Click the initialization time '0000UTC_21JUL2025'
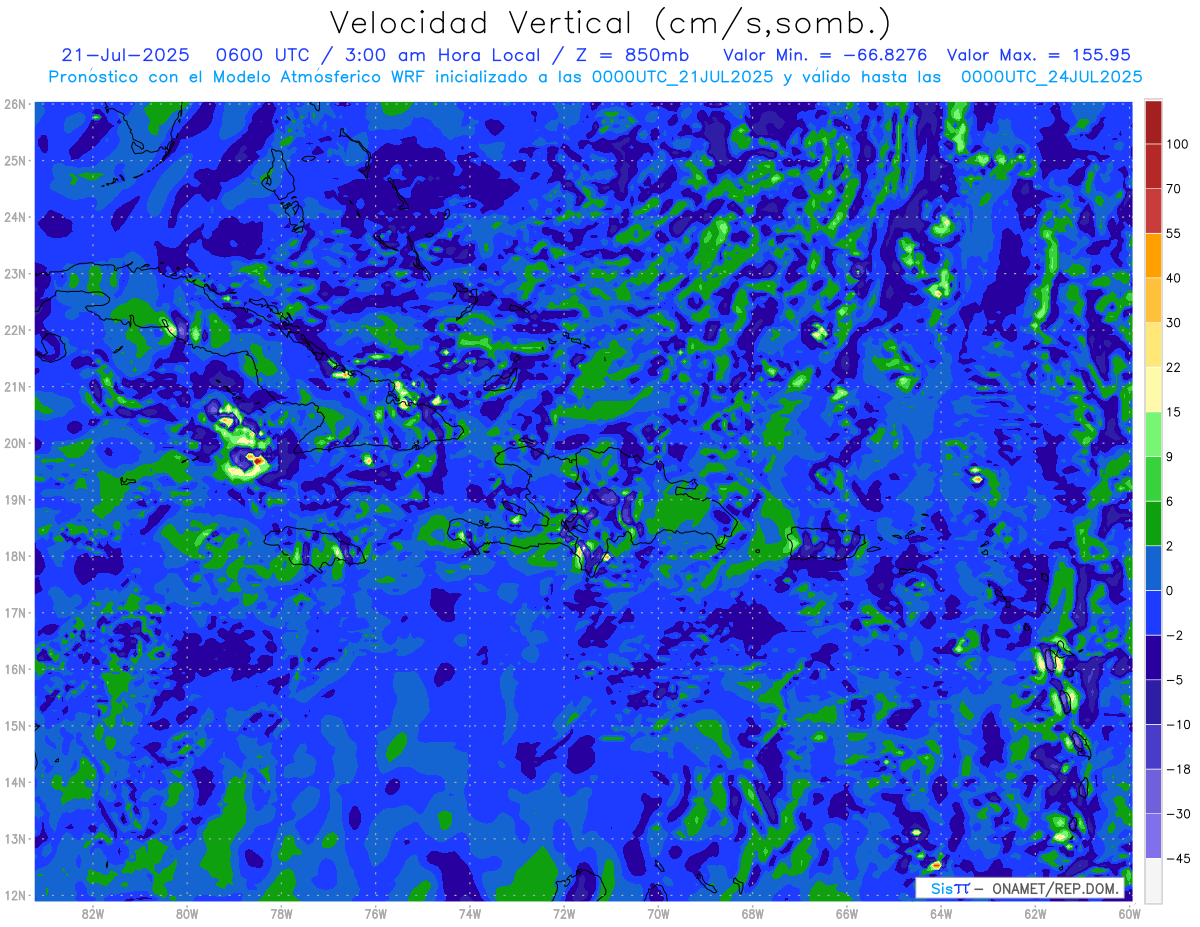Image resolution: width=1200 pixels, height=927 pixels. point(683,76)
